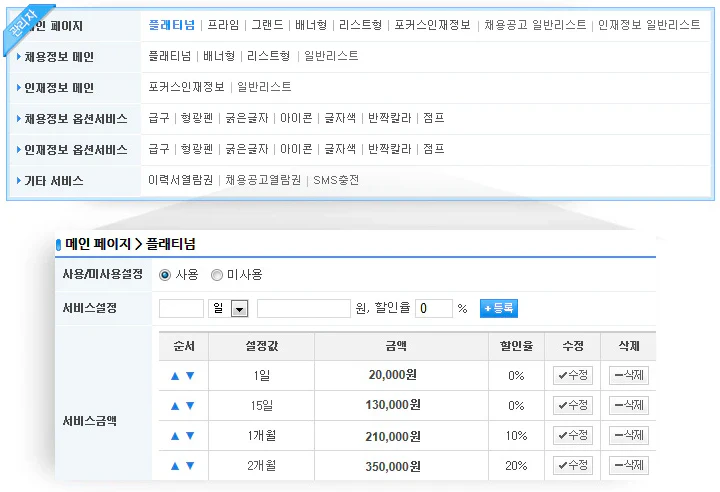Image resolution: width=720 pixels, height=492 pixels.
Task: Open 형광펜 in 인재정보 옵션서비스 row
Action: click(x=197, y=149)
